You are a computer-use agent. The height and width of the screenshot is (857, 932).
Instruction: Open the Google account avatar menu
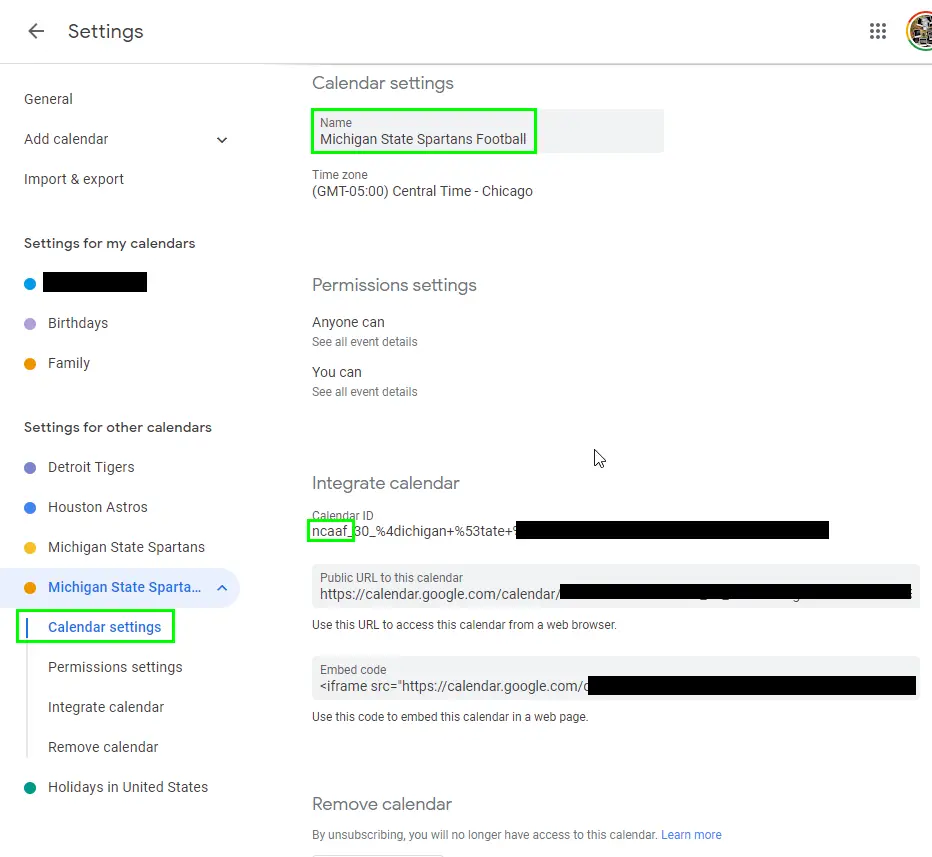[x=920, y=31]
